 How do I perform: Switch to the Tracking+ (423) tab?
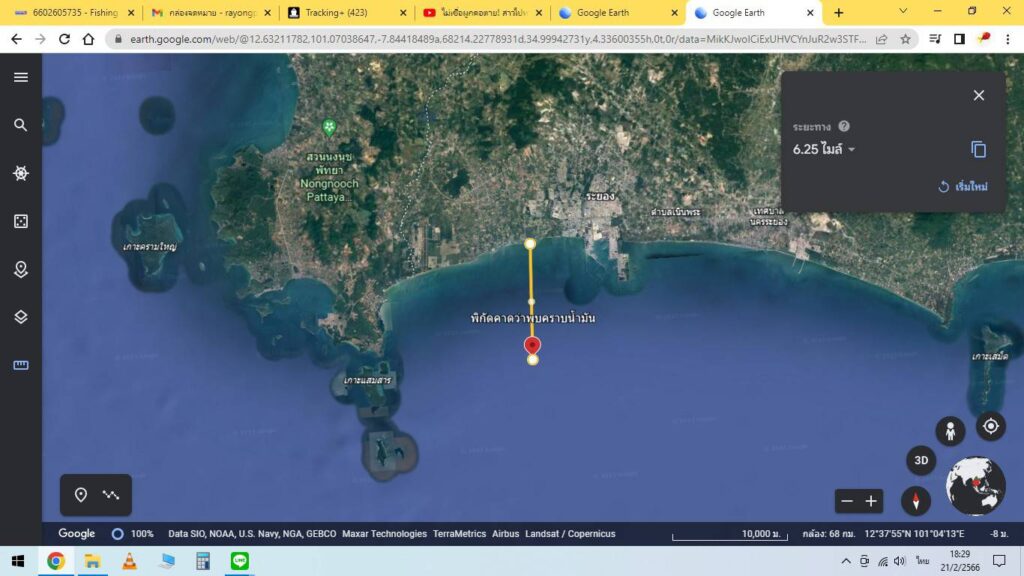[x=343, y=13]
